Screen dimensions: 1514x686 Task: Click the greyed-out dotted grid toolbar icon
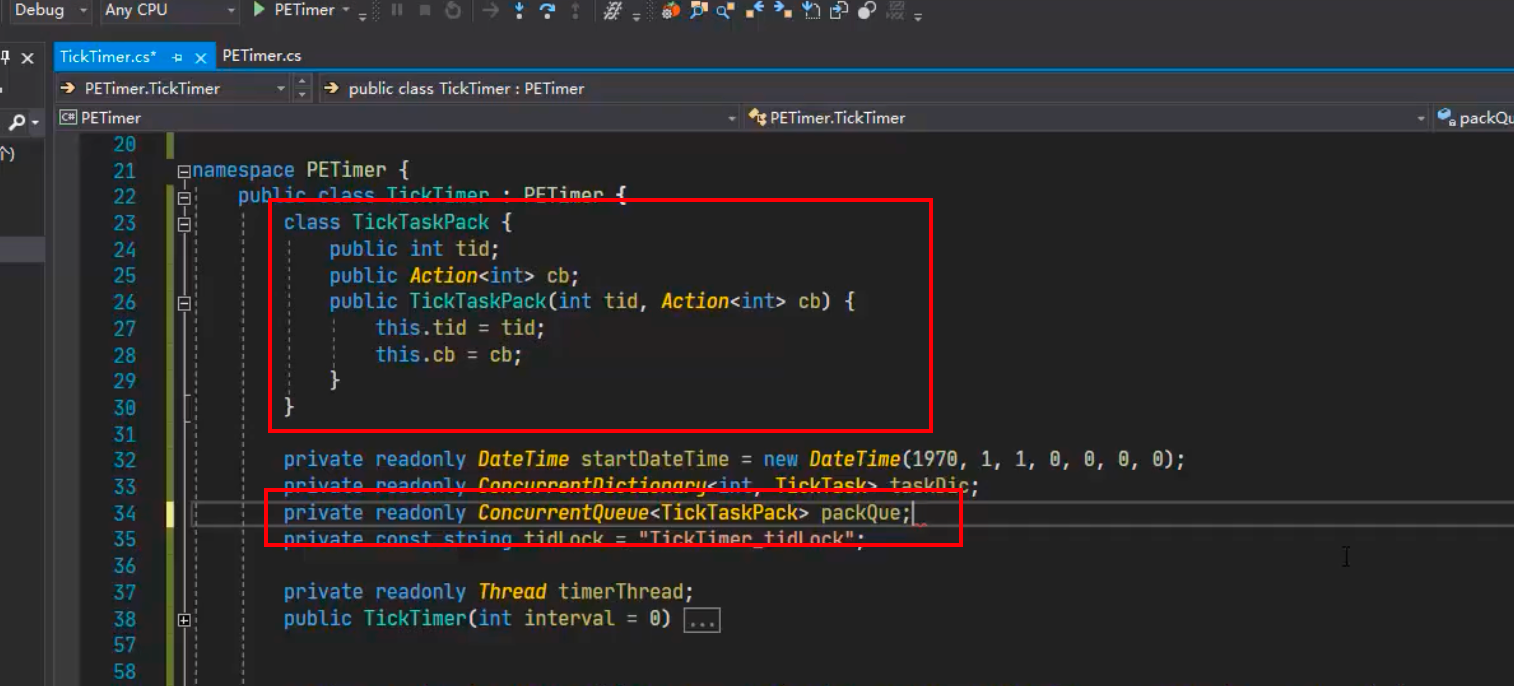click(x=897, y=10)
